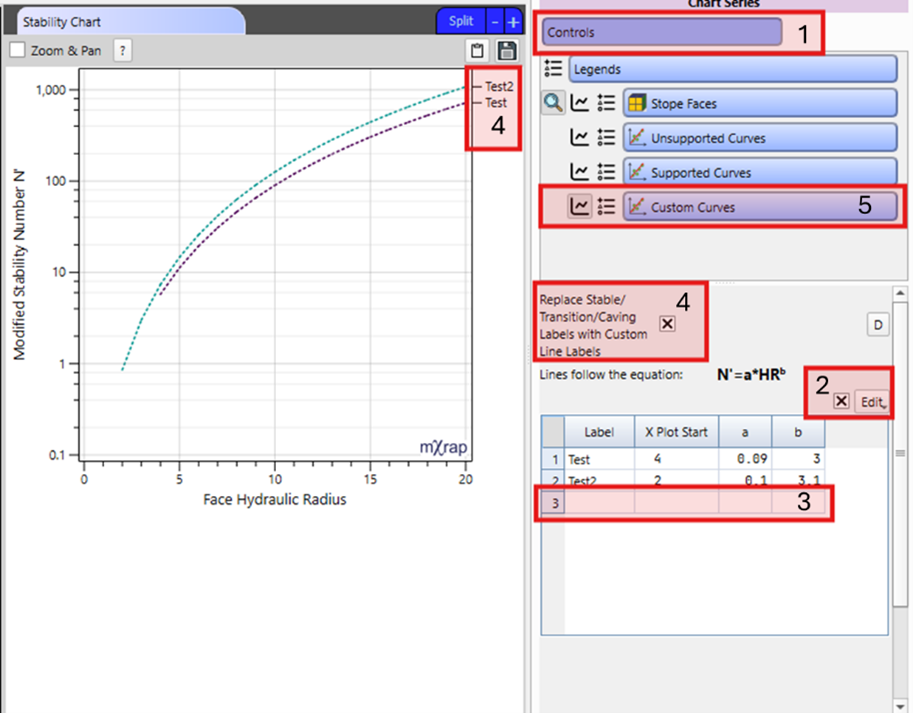Enable the Zoom & Pan checkbox

click(17, 50)
